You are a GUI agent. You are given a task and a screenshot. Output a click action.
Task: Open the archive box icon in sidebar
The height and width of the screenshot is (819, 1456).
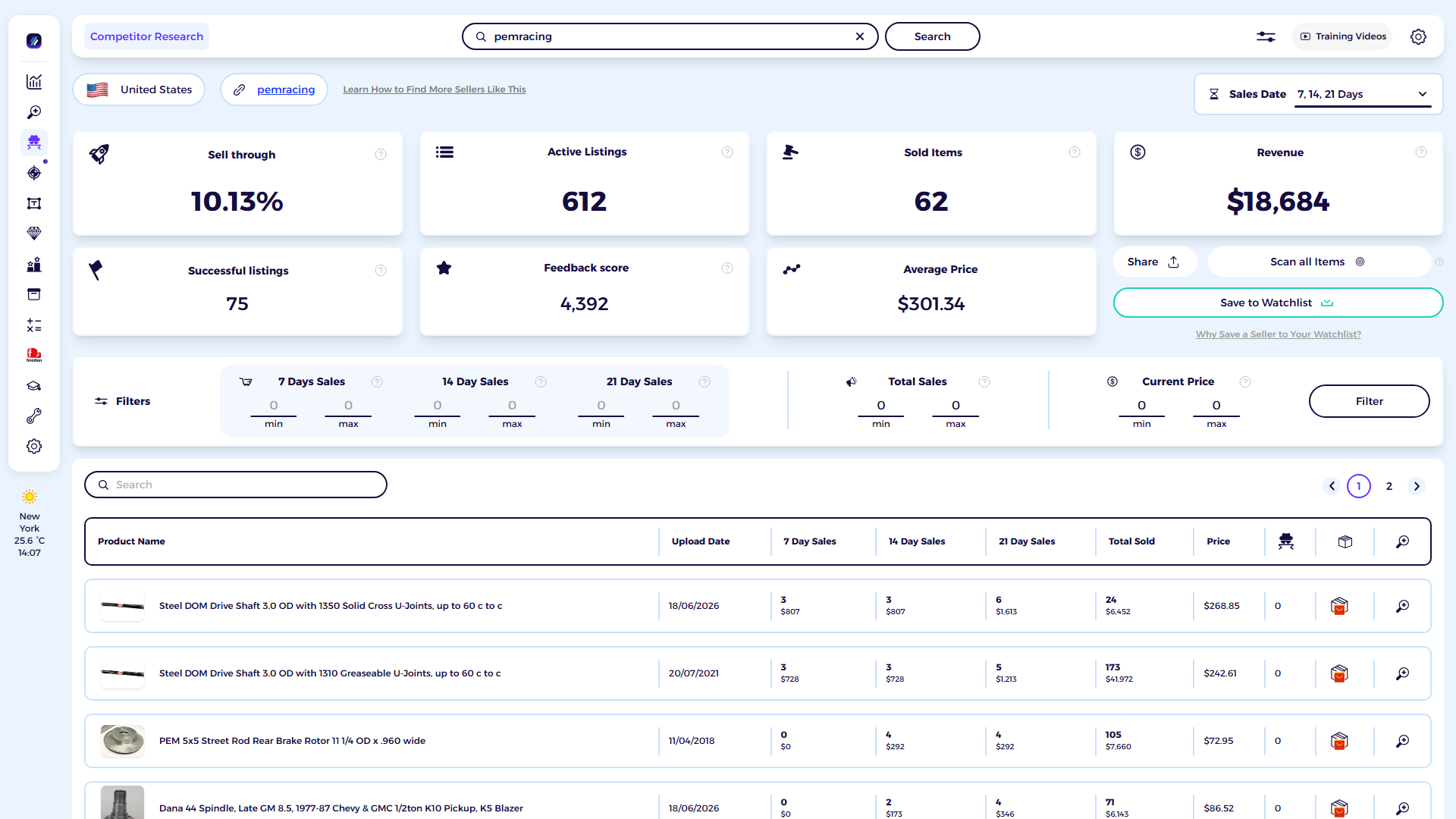pyautogui.click(x=34, y=294)
